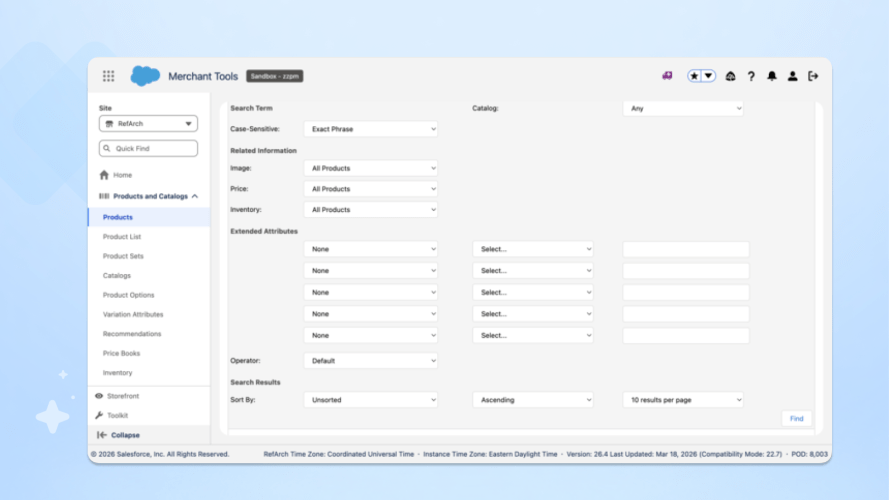Click the Find button
Screen dimensions: 889x500
[x=797, y=418]
